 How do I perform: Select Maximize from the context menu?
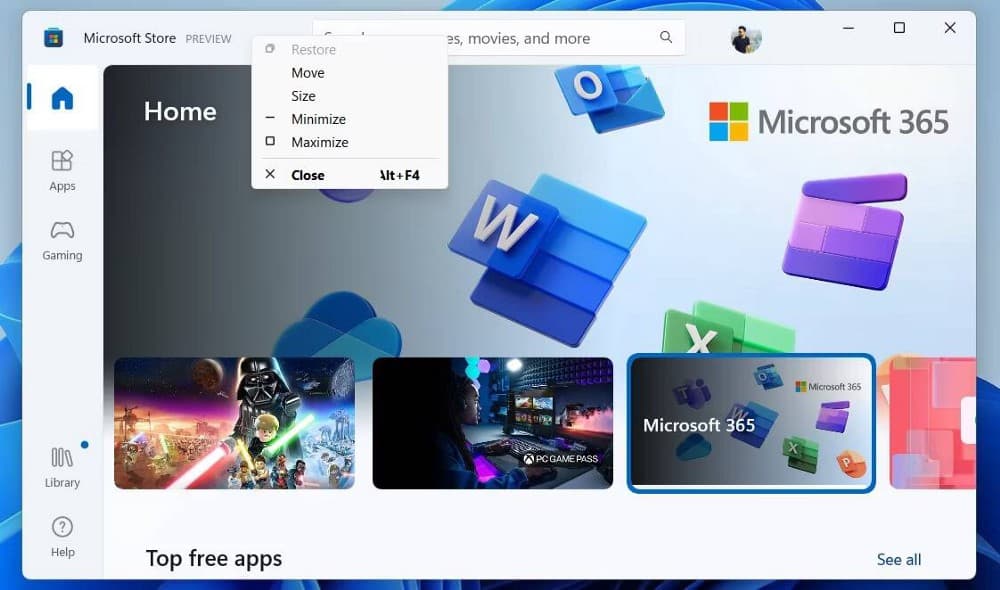(319, 142)
